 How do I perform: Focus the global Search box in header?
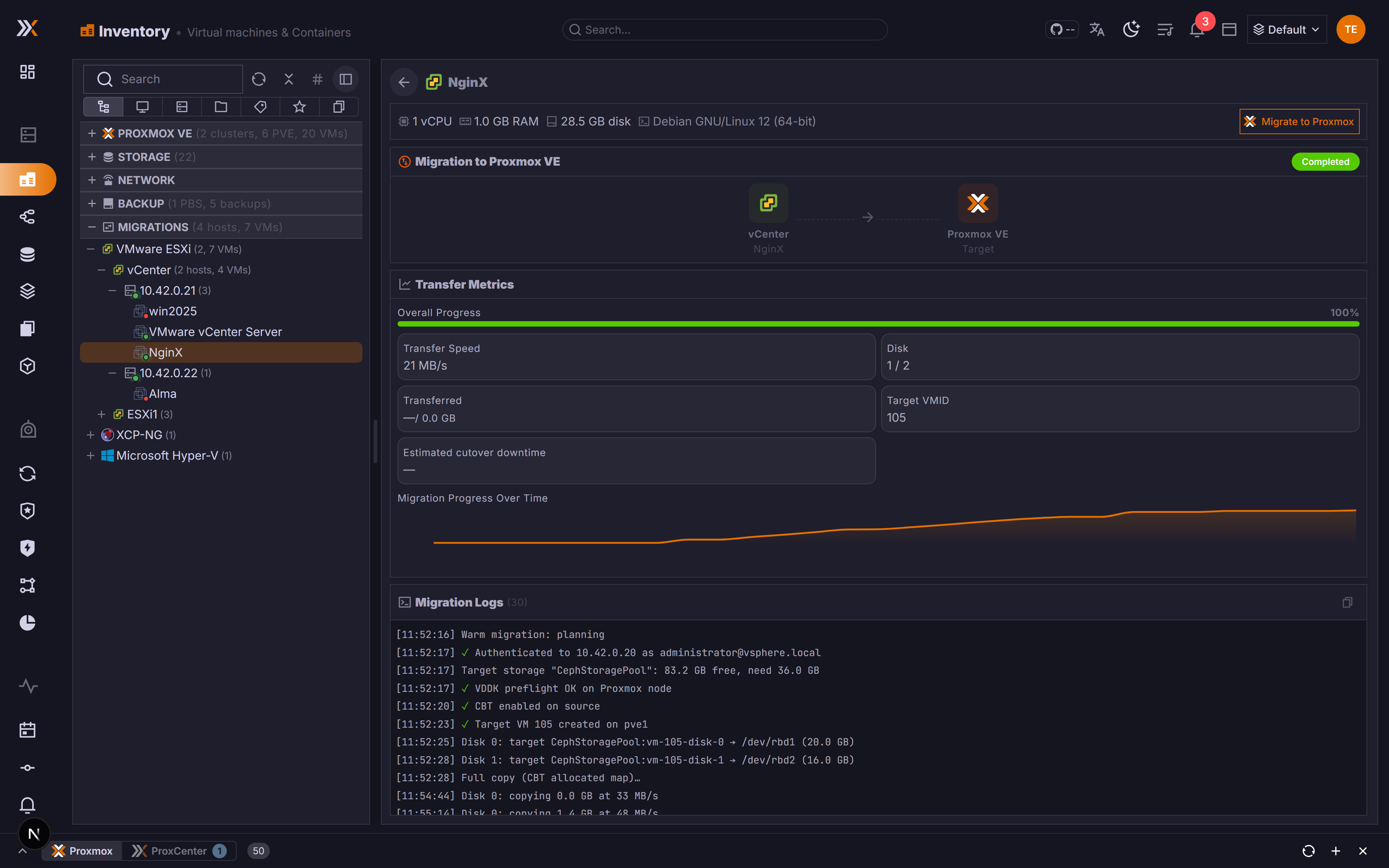point(725,29)
